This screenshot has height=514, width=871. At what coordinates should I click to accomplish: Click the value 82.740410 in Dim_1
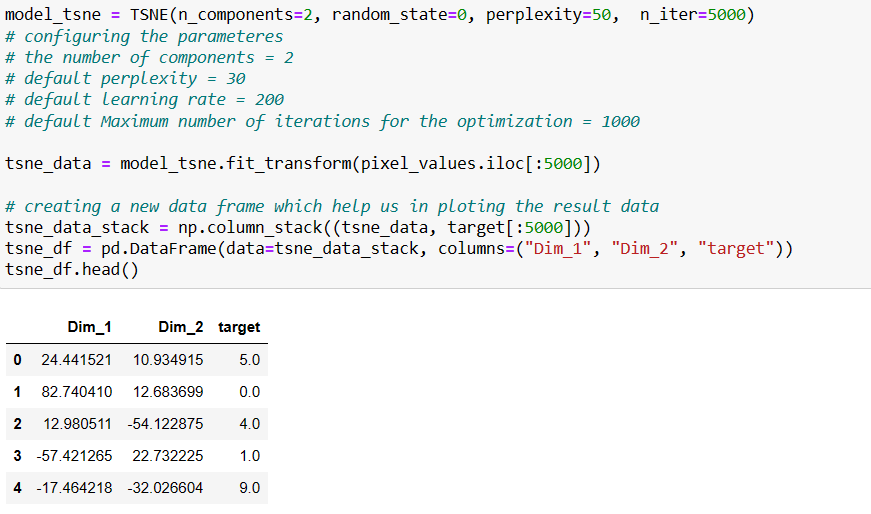(76, 391)
